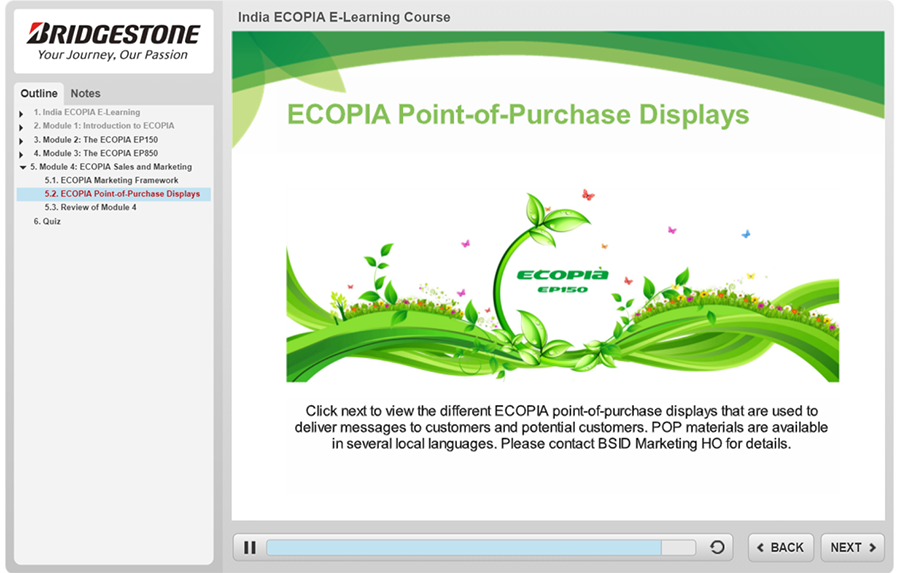This screenshot has width=900, height=573.
Task: Click the Bridgestone logo
Action: tap(113, 41)
